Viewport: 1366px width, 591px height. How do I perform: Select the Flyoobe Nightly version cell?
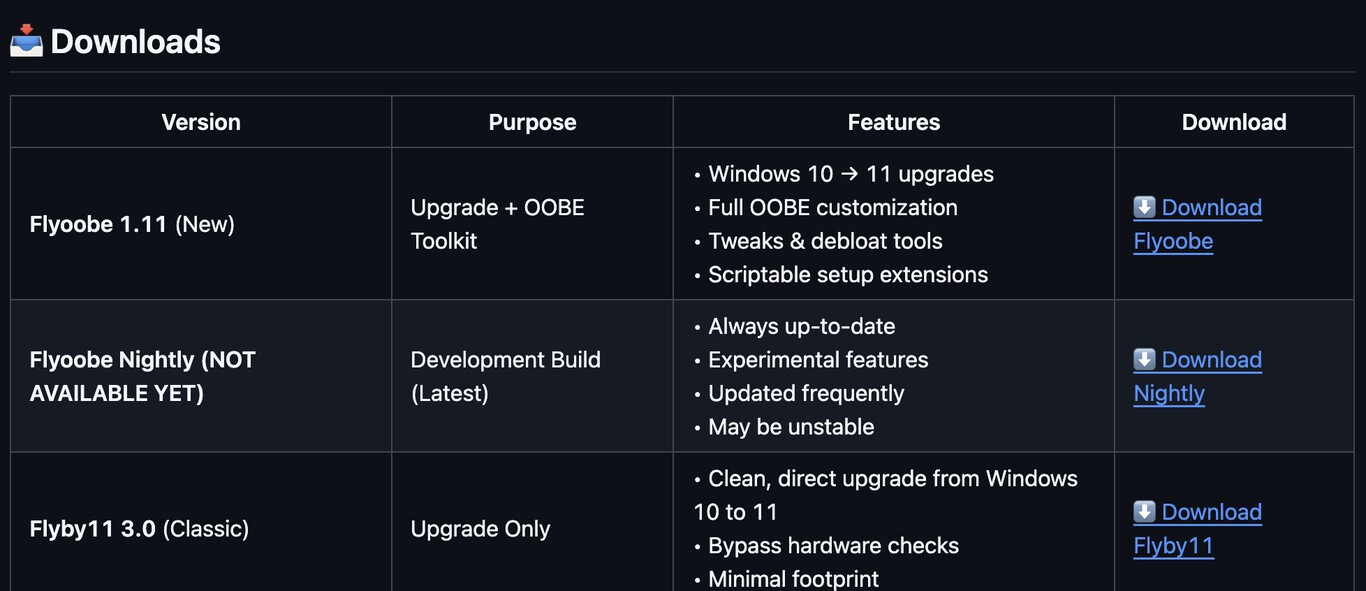point(143,376)
